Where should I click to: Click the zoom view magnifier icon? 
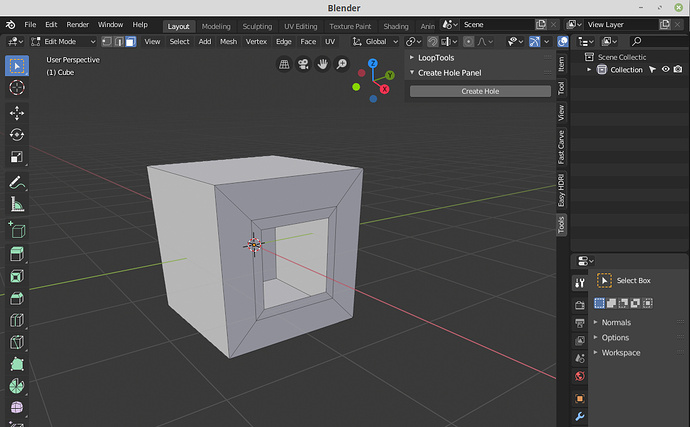(341, 64)
